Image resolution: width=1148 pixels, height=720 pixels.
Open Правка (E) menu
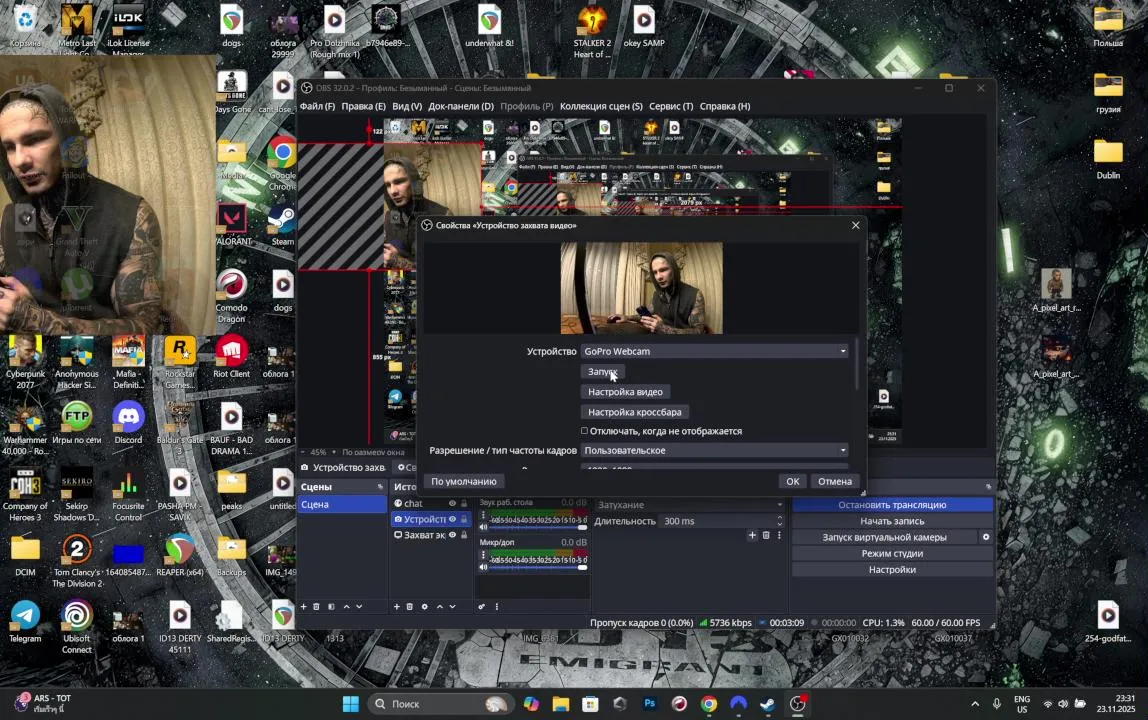click(363, 106)
